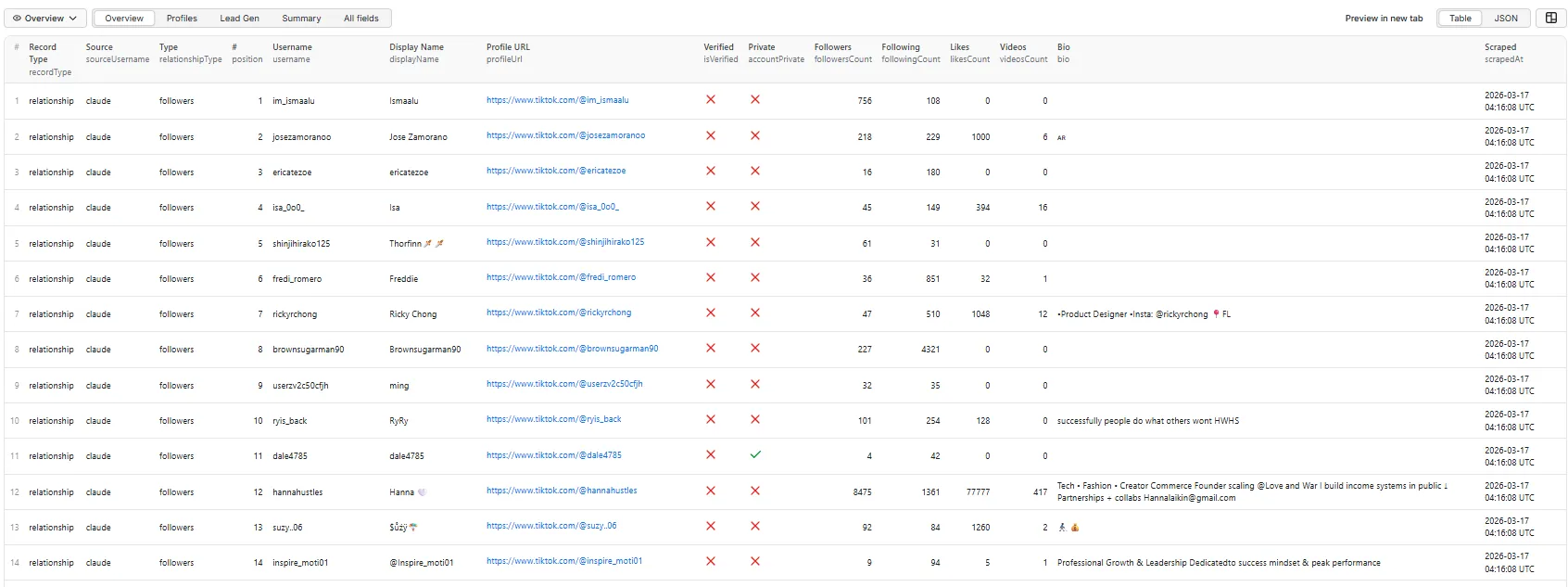Click the Private X icon for ryis_back
Screen dimensions: 1568x587
(x=755, y=419)
